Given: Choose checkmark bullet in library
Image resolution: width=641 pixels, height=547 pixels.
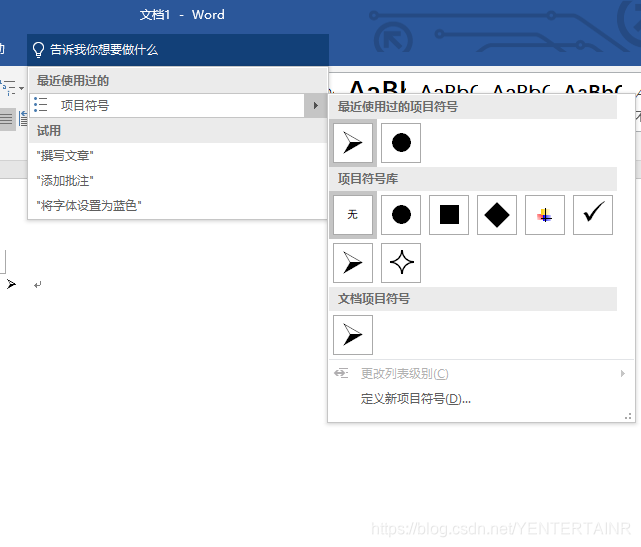Looking at the screenshot, I should coord(593,215).
